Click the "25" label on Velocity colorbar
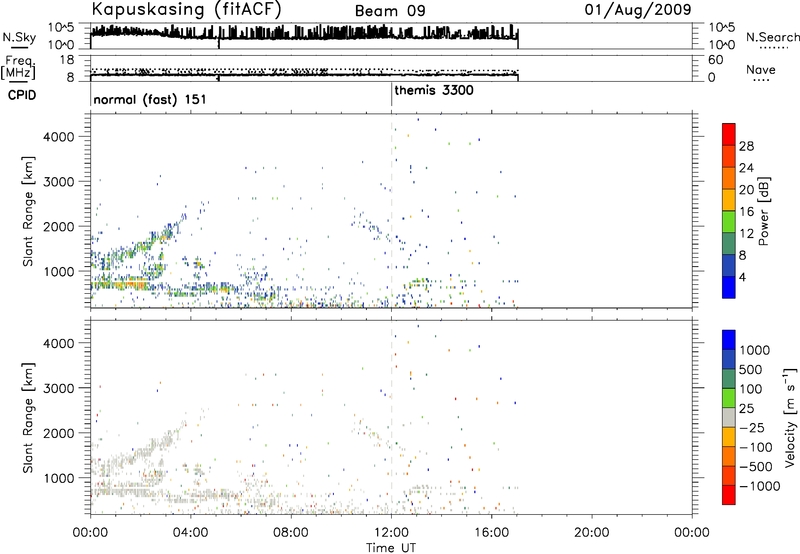 [x=746, y=409]
